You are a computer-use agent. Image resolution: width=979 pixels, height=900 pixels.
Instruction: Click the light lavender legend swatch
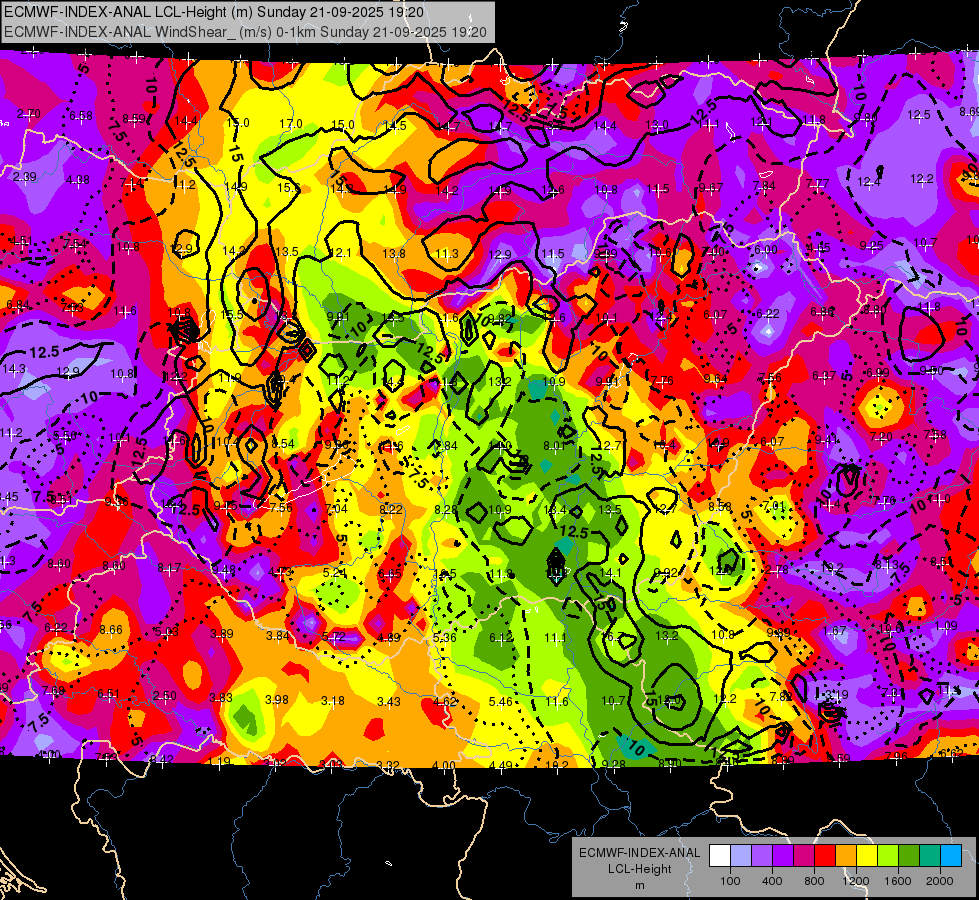pos(740,856)
